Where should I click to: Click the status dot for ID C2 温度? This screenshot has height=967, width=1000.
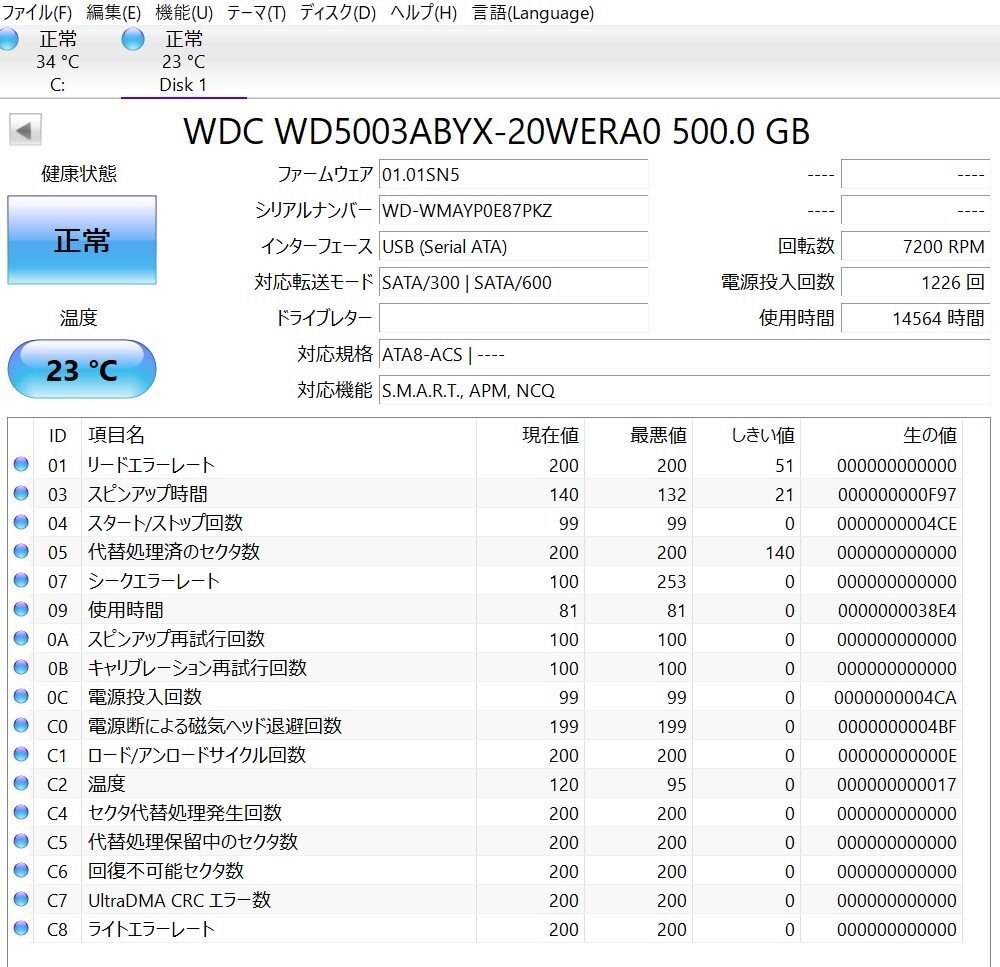pos(21,783)
